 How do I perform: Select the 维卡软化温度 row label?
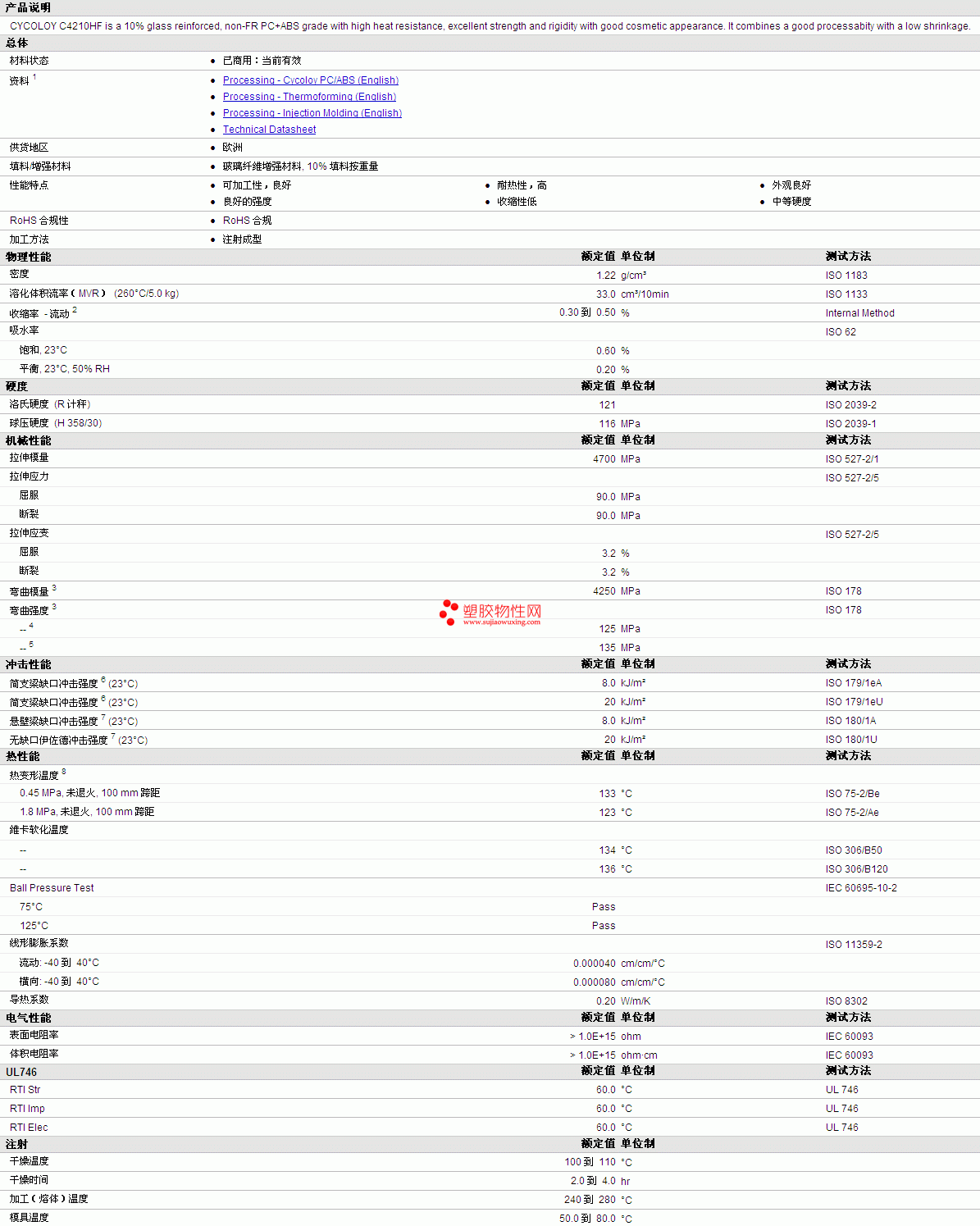click(x=39, y=830)
